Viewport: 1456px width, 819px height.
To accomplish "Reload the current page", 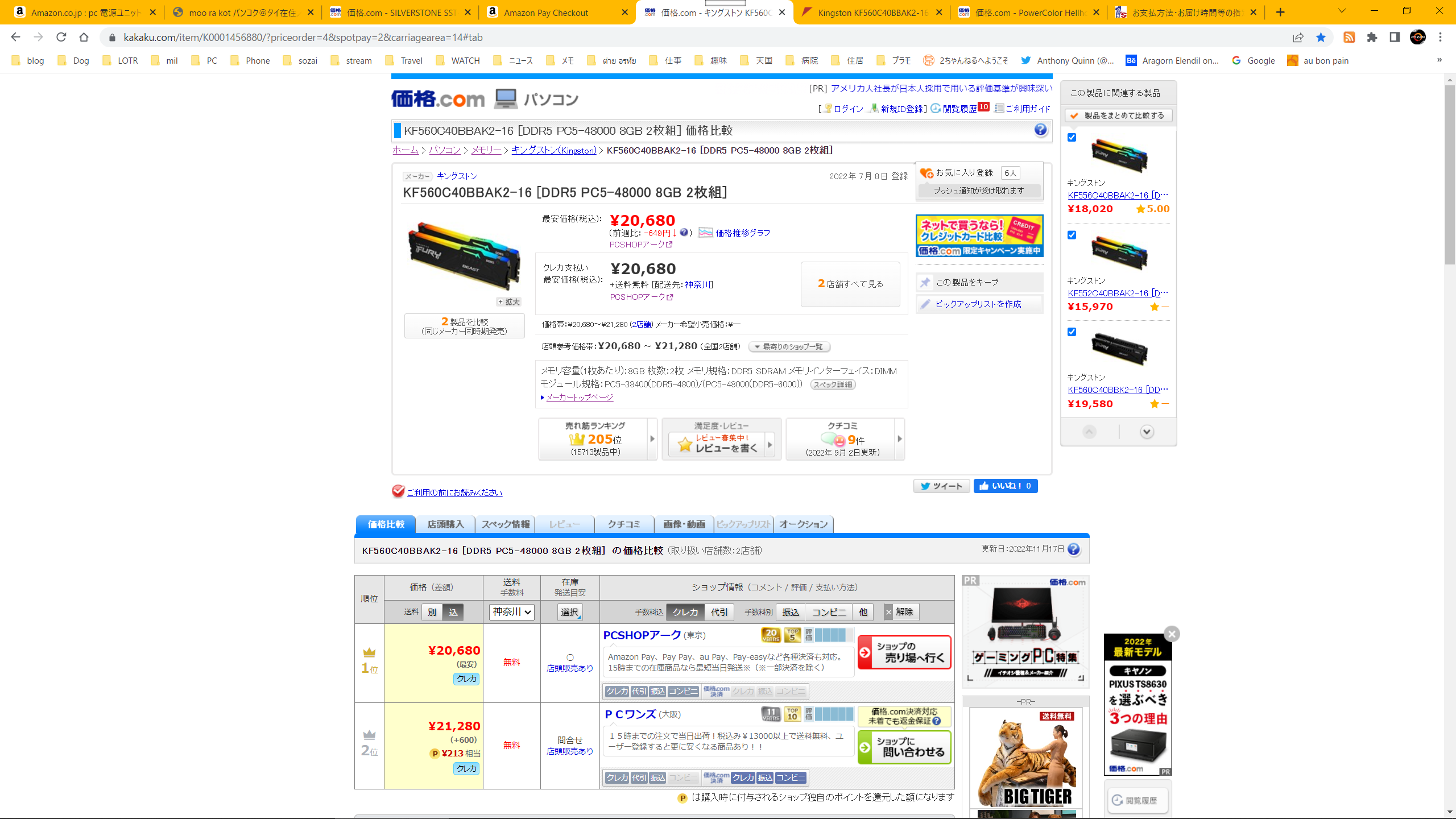I will 61,37.
